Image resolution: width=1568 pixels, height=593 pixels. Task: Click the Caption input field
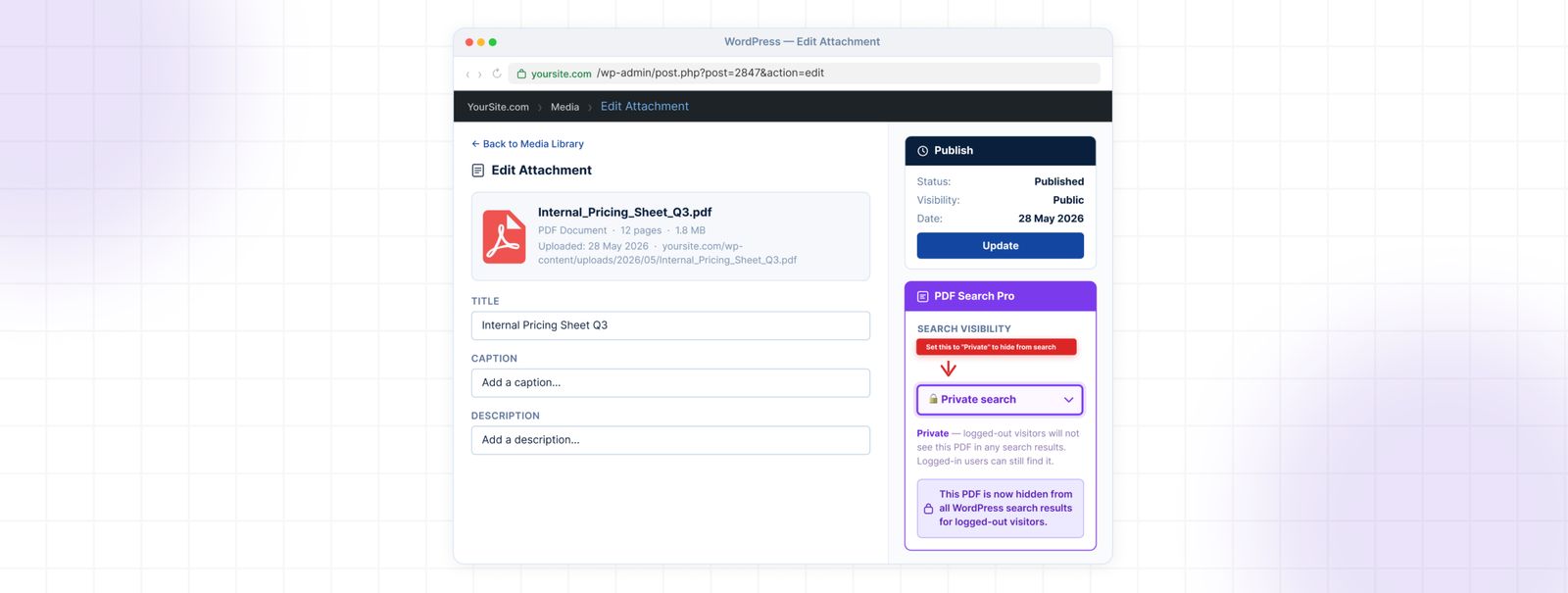[670, 382]
